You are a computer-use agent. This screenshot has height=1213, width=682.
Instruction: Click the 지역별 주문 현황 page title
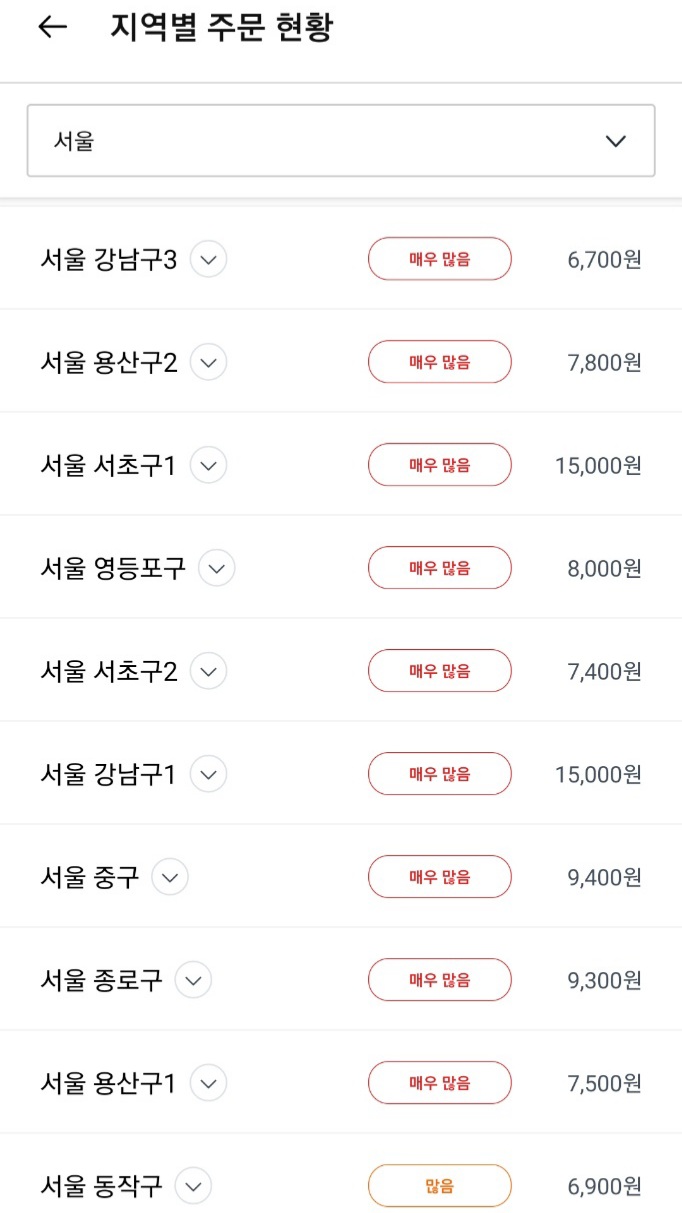coord(221,28)
